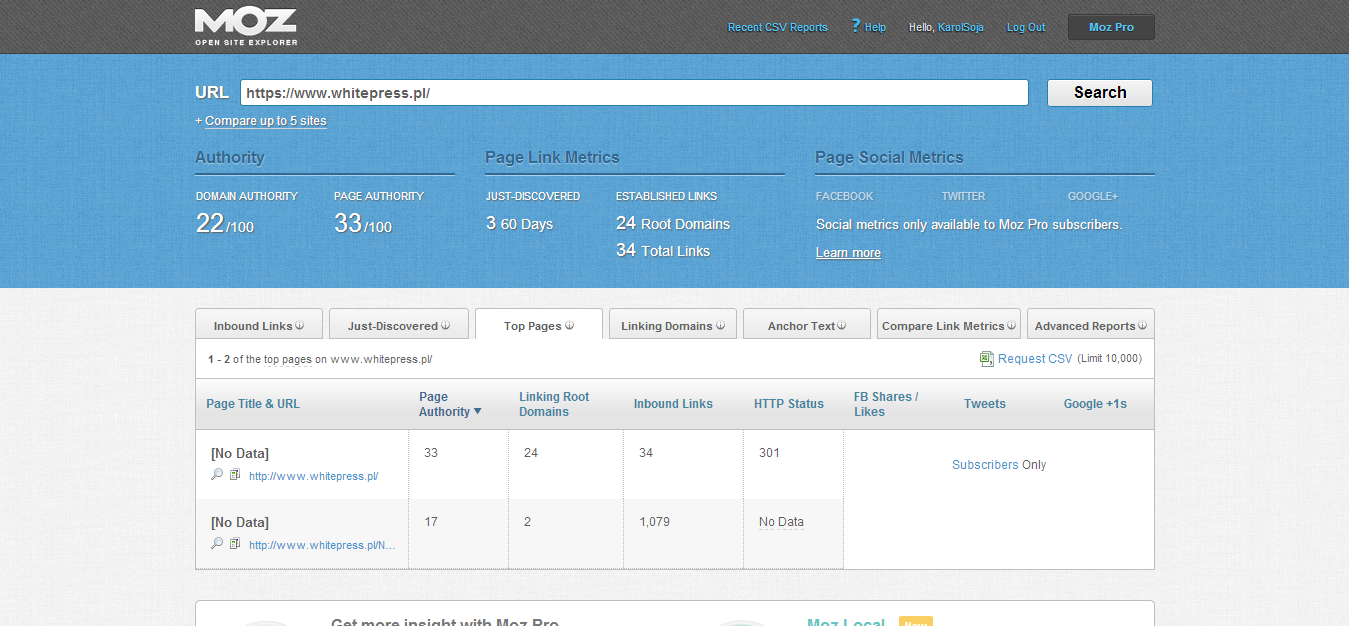
Task: Click the Compare up to 5 sites link
Action: pyautogui.click(x=266, y=121)
